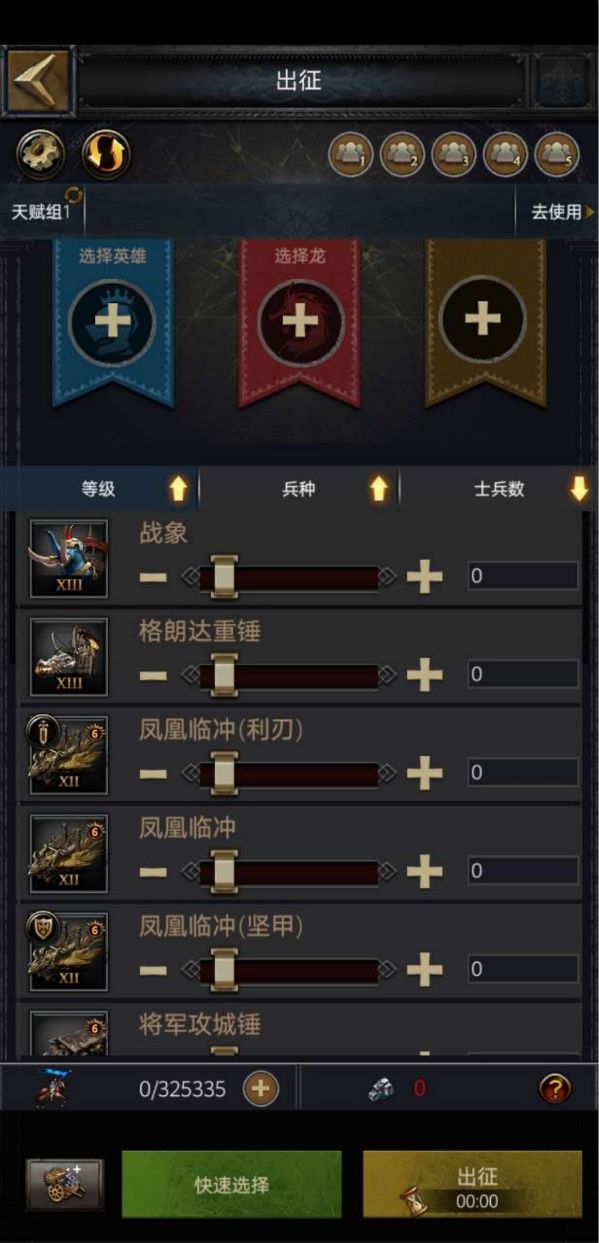Increase 战象 troop count with plus
Image resolution: width=599 pixels, height=1243 pixels.
[x=425, y=576]
